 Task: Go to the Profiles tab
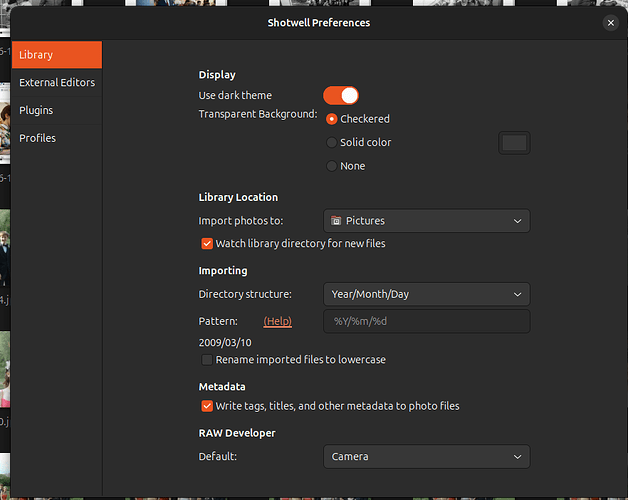point(57,138)
